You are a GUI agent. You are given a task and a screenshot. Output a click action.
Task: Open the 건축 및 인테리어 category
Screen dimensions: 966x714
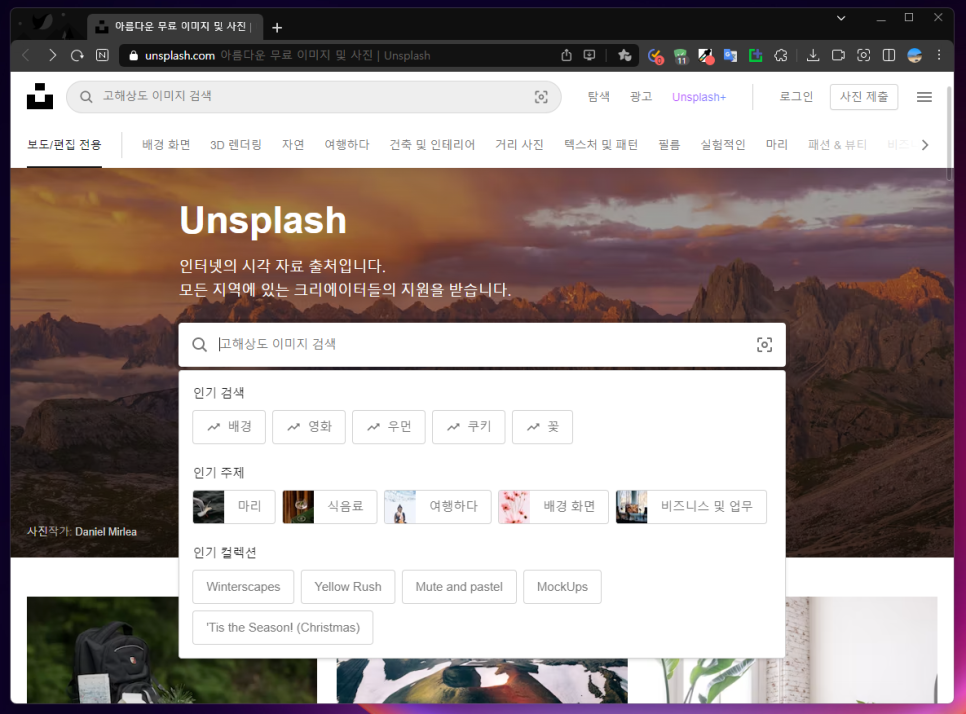click(x=432, y=145)
